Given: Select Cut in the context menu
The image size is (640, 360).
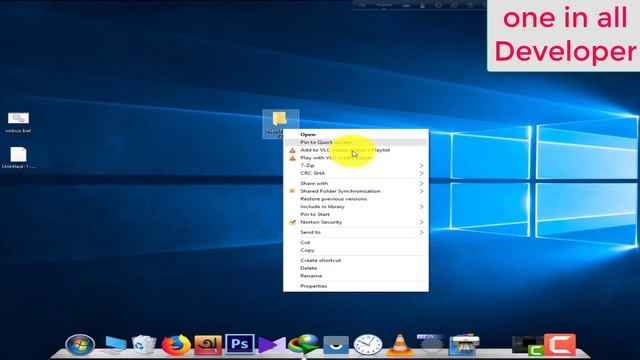Looking at the screenshot, I should [x=356, y=242].
